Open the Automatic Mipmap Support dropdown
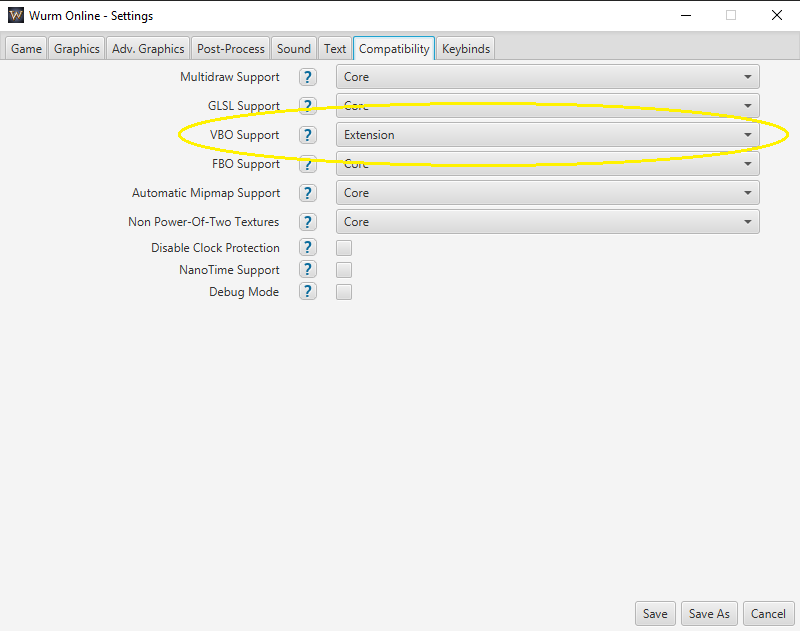The width and height of the screenshot is (800, 631). point(547,193)
